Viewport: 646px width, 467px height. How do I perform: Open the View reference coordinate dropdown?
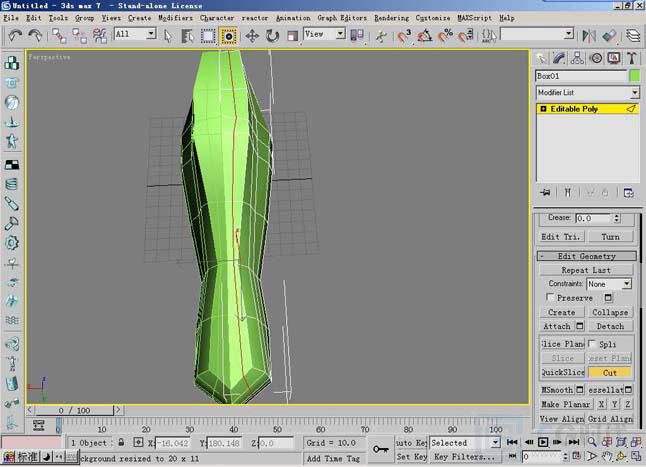point(324,34)
